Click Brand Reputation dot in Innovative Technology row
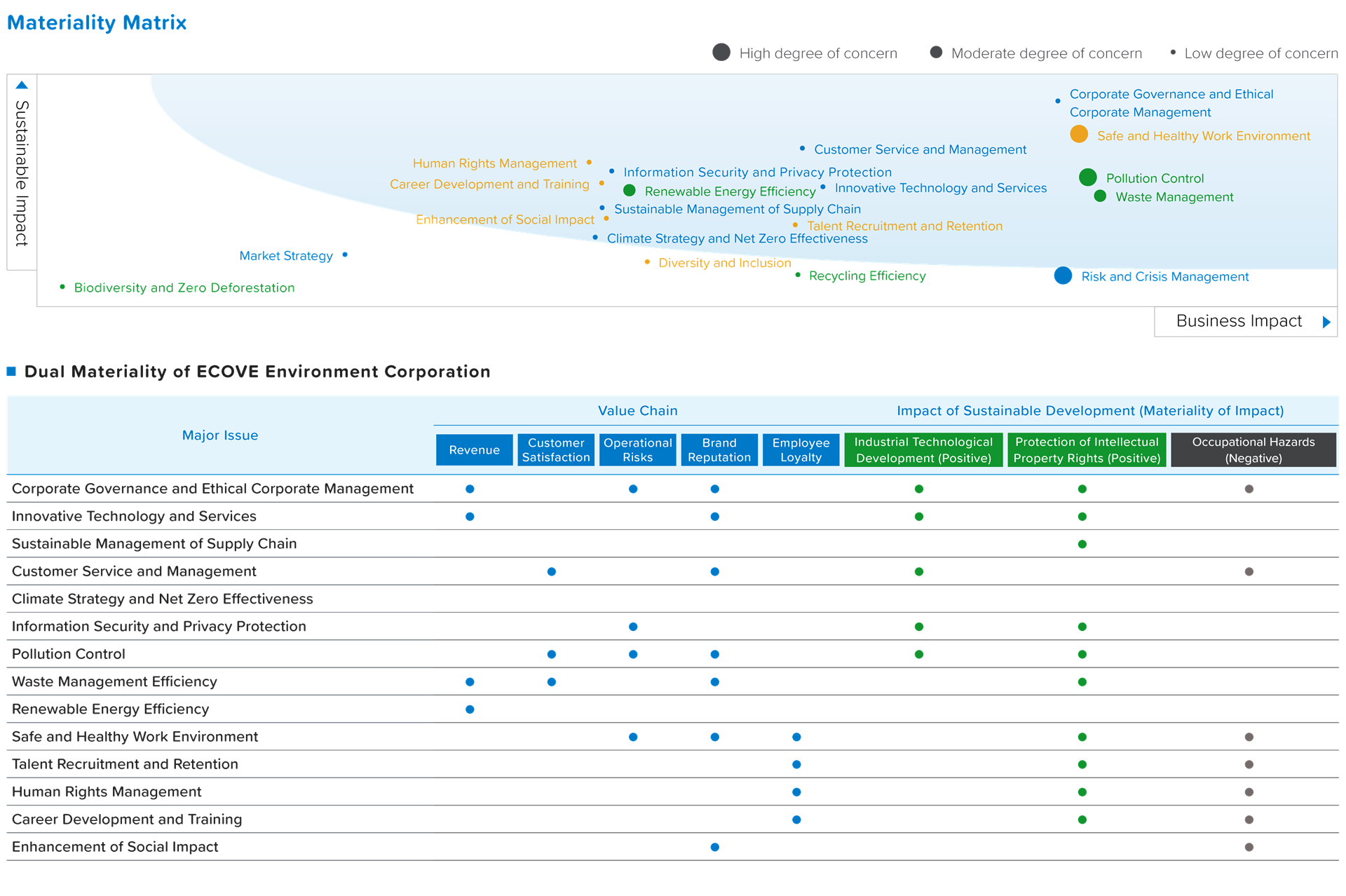The height and width of the screenshot is (896, 1346). point(714,517)
